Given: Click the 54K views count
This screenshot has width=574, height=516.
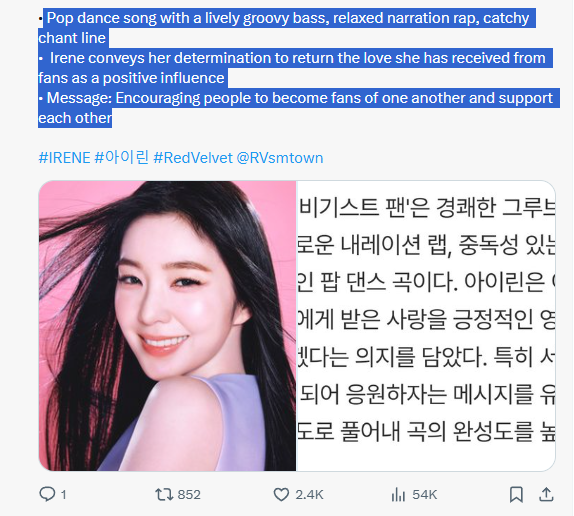Looking at the screenshot, I should [x=424, y=495].
